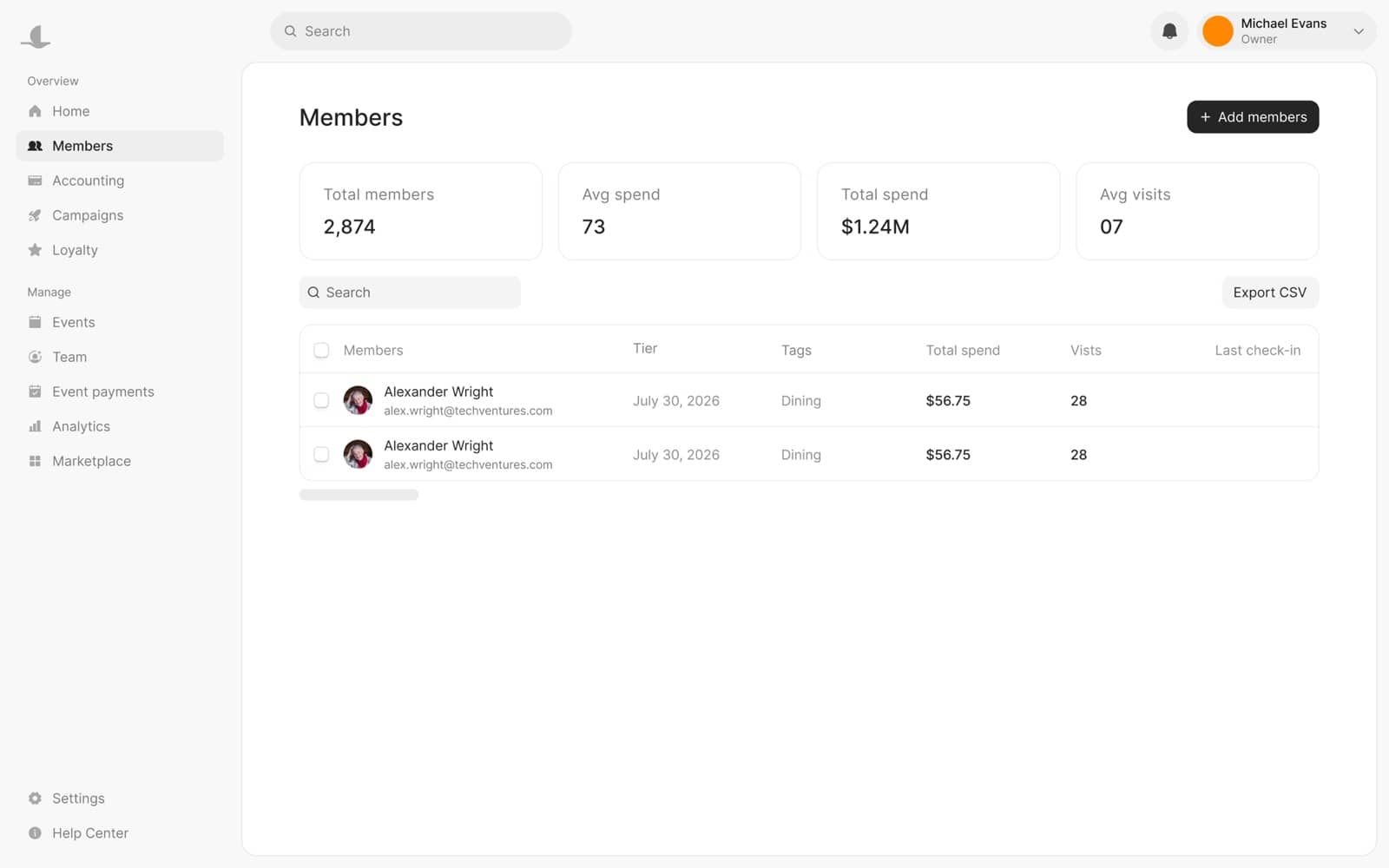Click the Team icon in sidebar
Viewport: 1389px width, 868px height.
(35, 357)
